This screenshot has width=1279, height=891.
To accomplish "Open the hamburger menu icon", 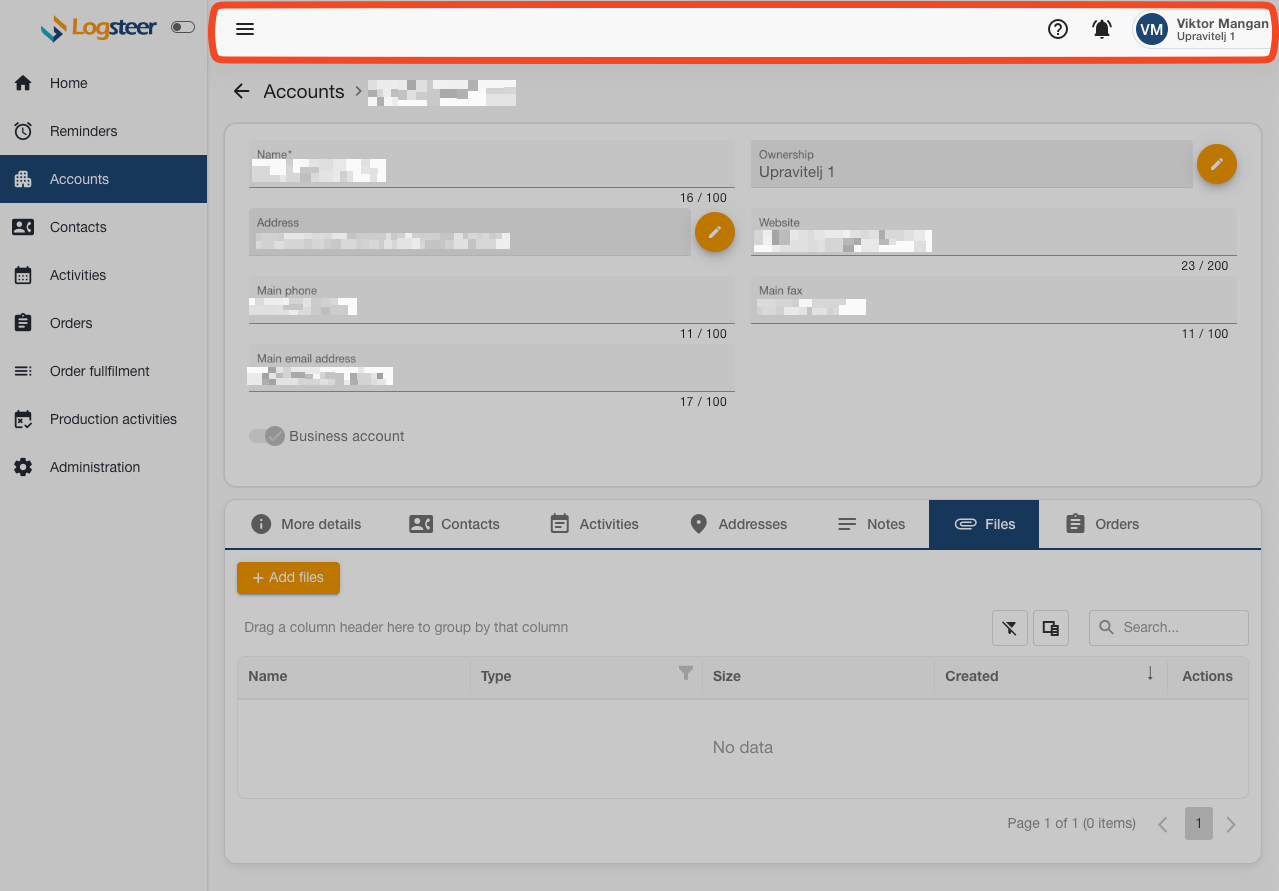I will coord(245,29).
